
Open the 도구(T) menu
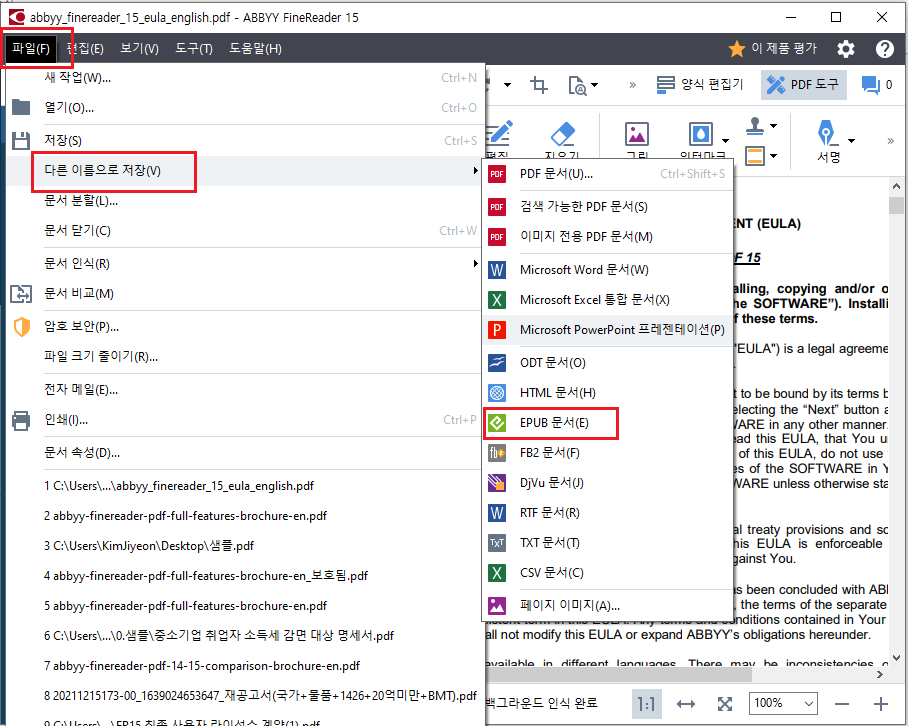tap(194, 49)
